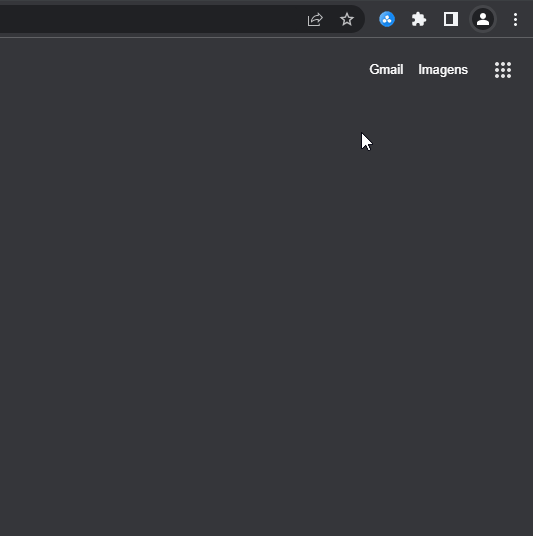Click the share this page icon

tap(315, 19)
